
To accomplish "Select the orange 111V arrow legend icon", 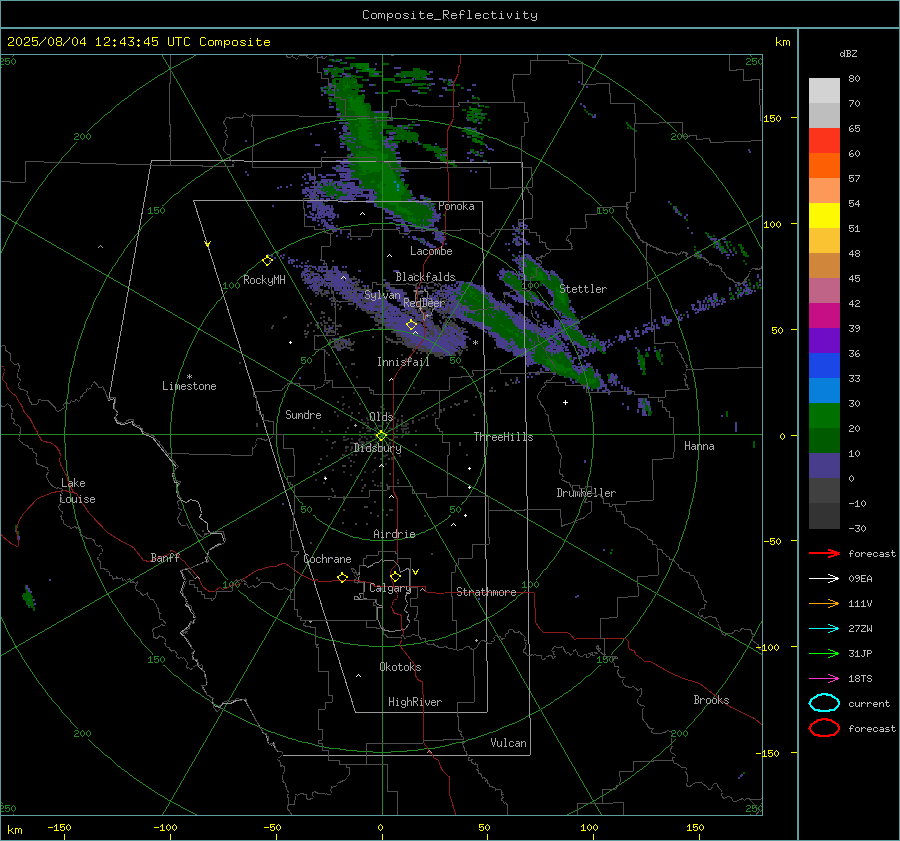I will [824, 603].
